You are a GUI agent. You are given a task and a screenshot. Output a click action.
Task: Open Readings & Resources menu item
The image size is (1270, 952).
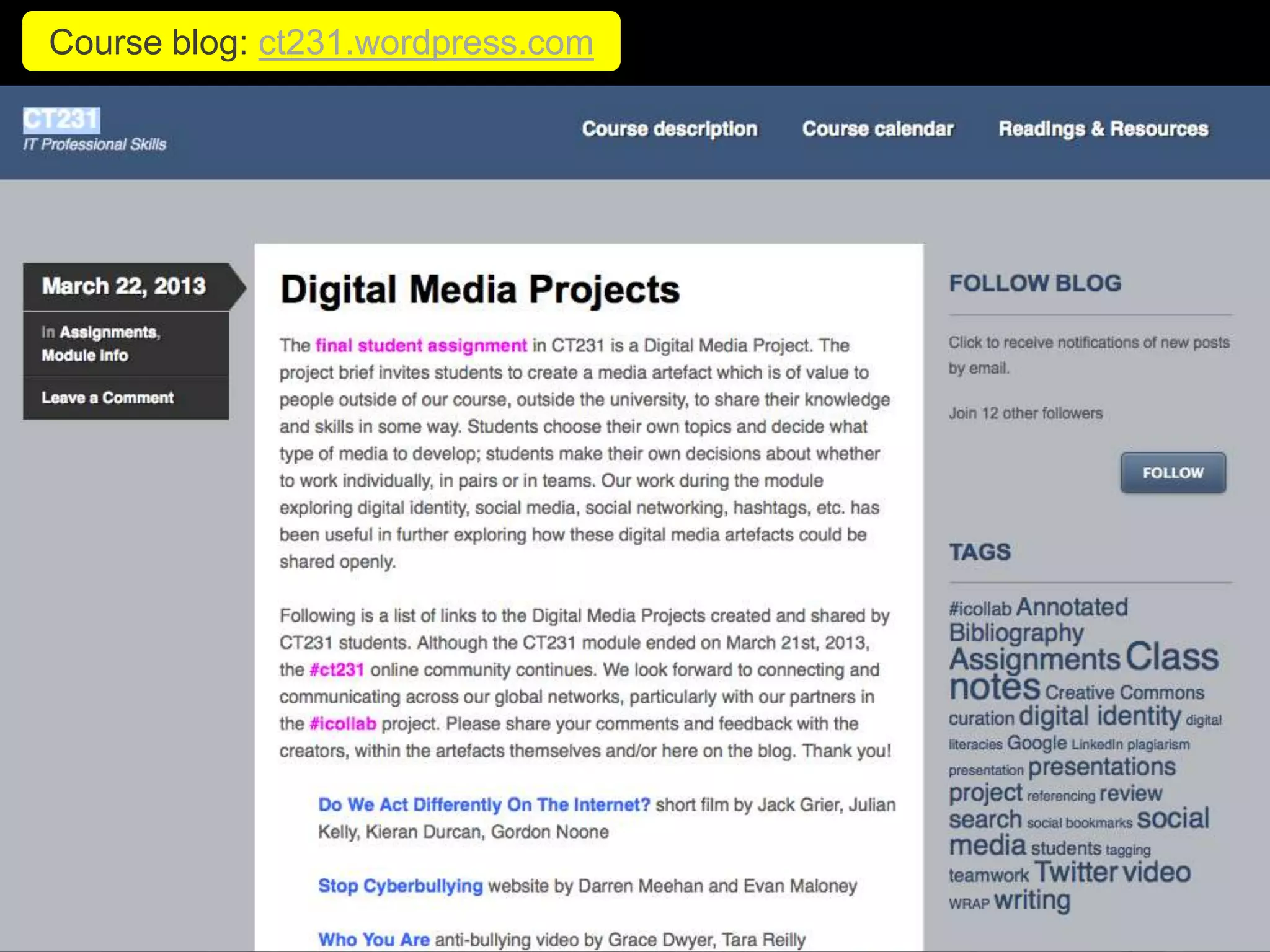1103,129
